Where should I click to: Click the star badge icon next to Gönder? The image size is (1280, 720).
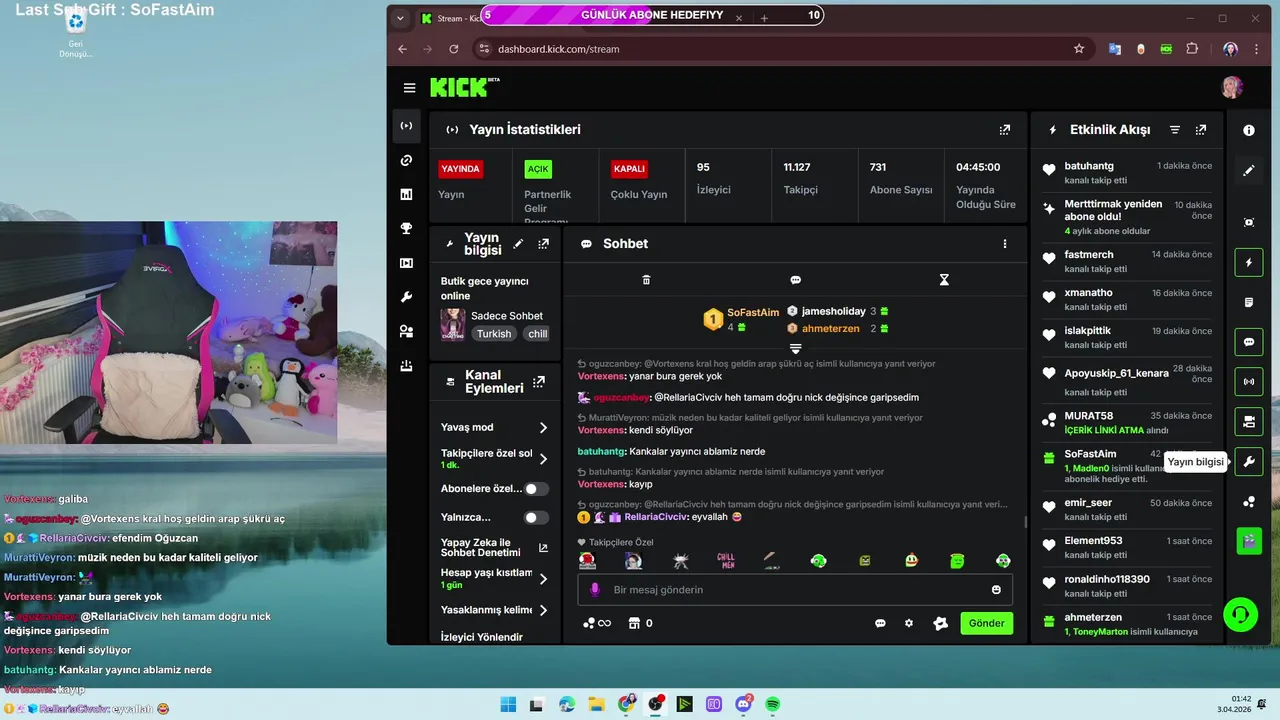click(x=940, y=623)
